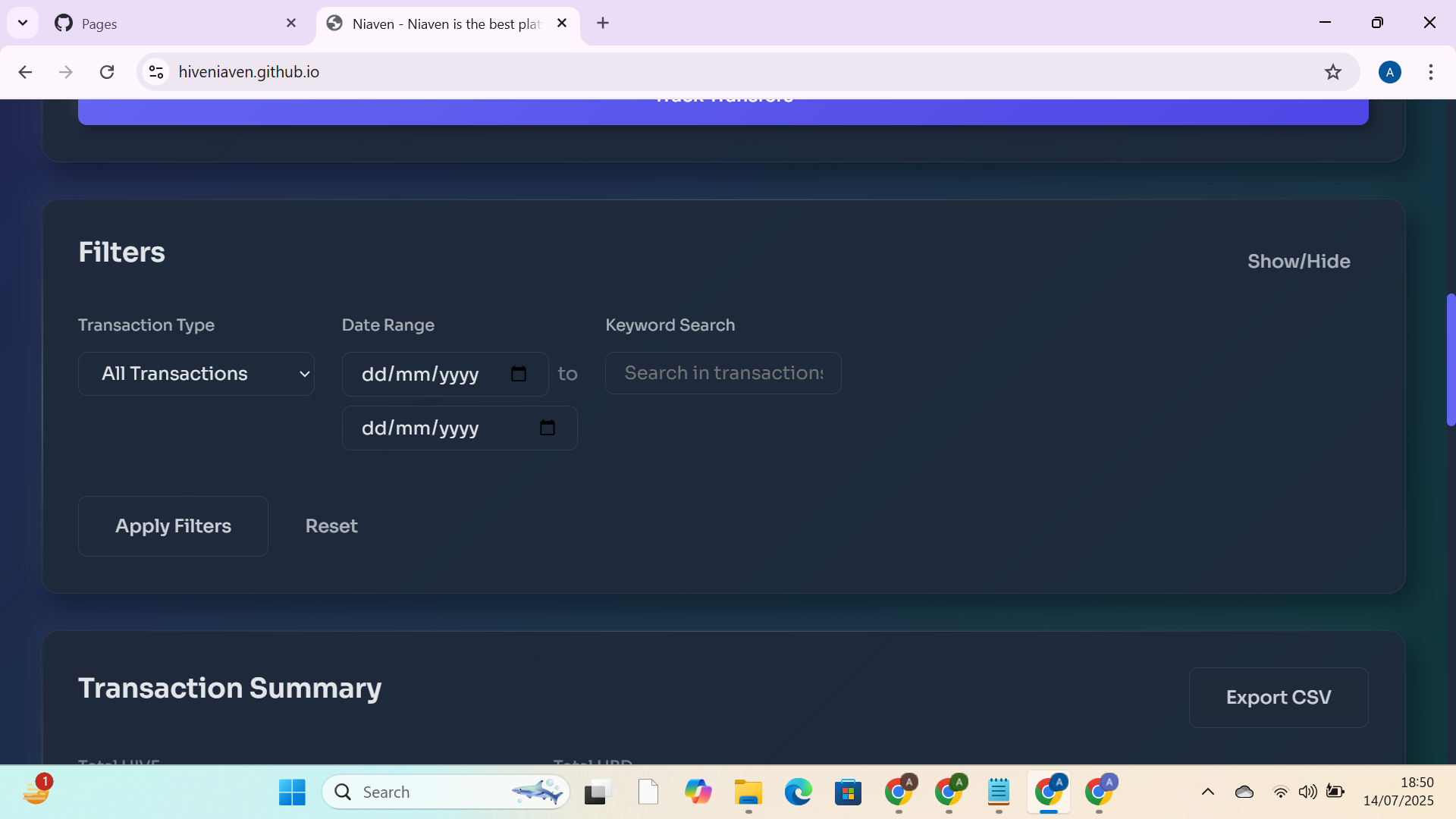Viewport: 1456px width, 819px height.
Task: Open Wi-Fi network settings tray icon
Action: tap(1280, 792)
